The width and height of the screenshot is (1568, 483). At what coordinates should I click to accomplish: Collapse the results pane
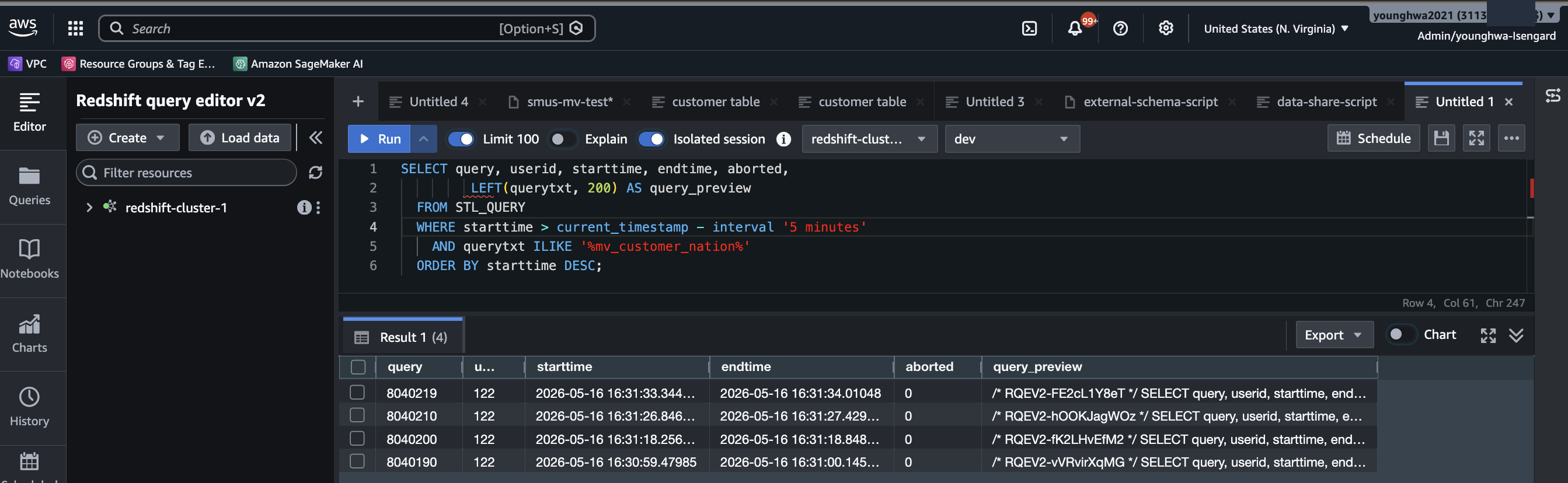[1516, 335]
